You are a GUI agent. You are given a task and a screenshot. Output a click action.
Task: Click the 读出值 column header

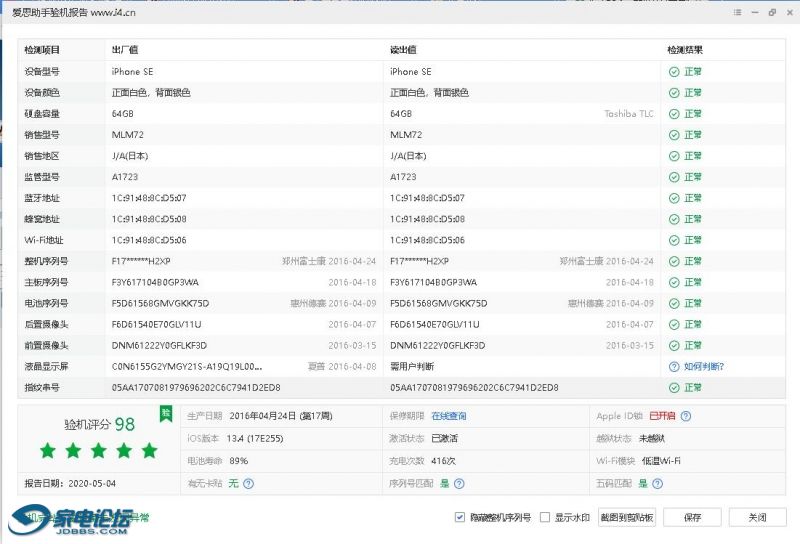(403, 50)
